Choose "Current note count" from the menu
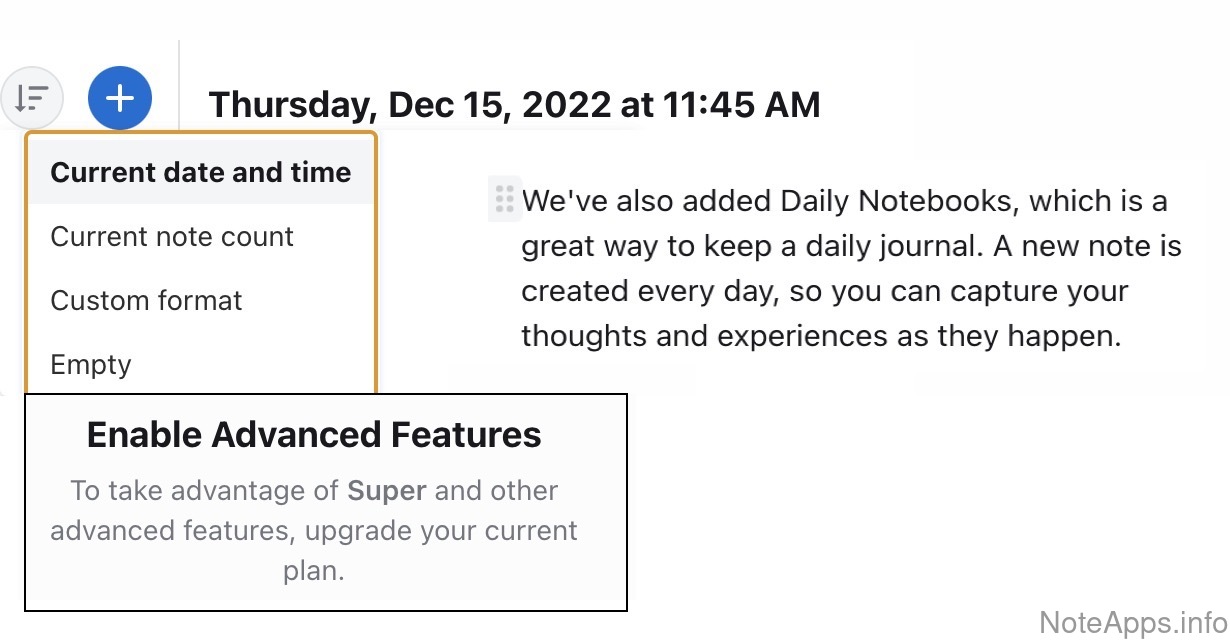Image resolution: width=1230 pixels, height=642 pixels. [172, 237]
